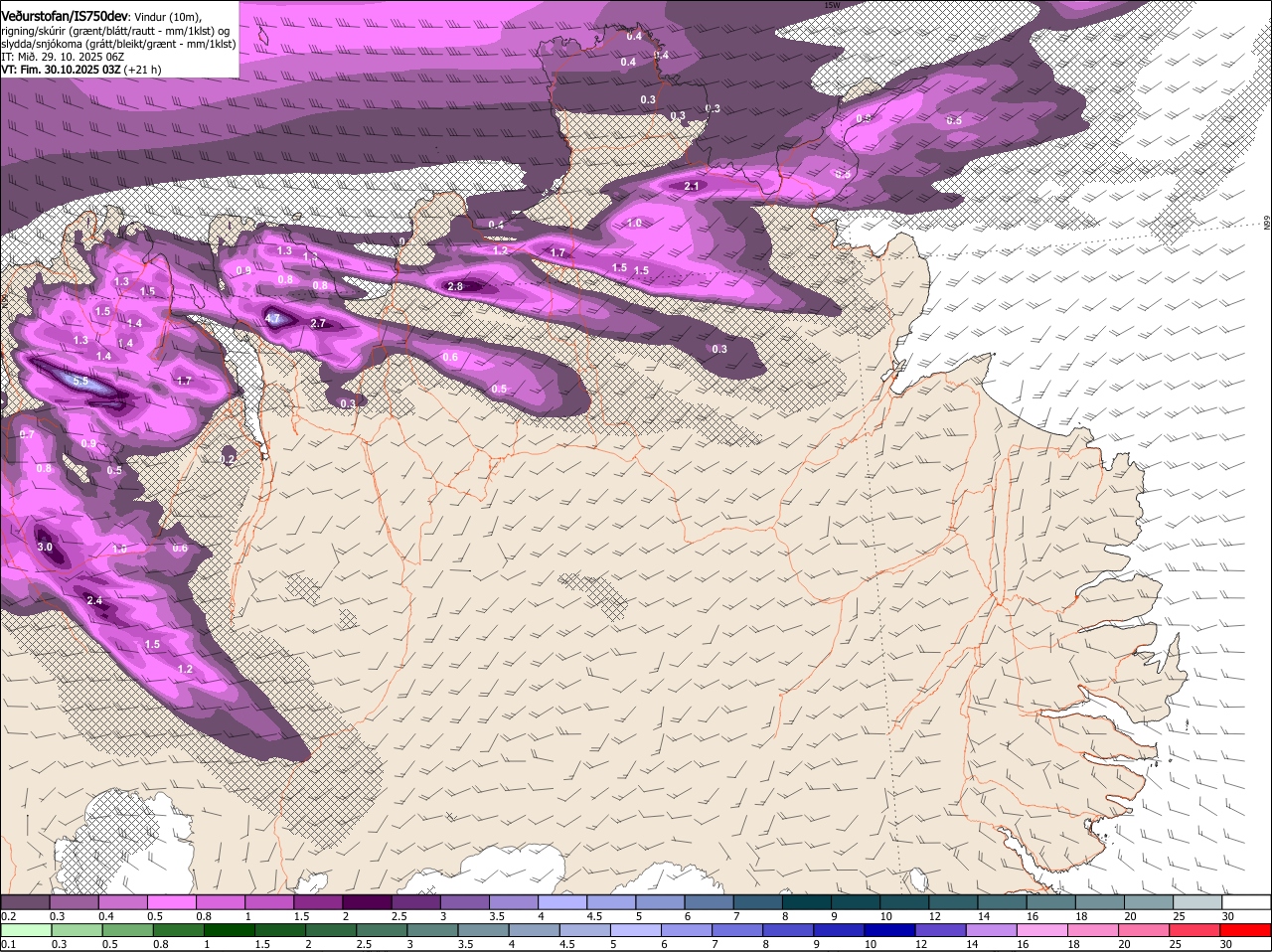
Task: Select the 2.8 precipitation value on the map
Action: pyautogui.click(x=455, y=286)
